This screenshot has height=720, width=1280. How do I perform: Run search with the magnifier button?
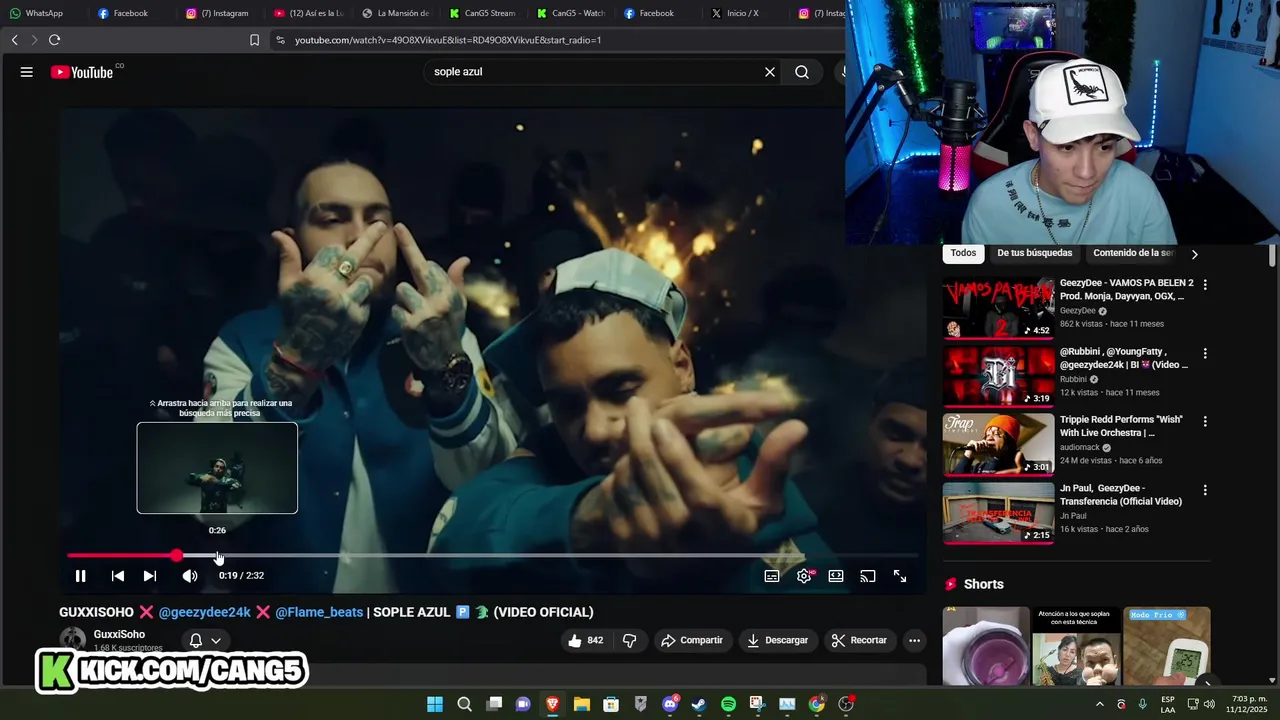click(802, 72)
